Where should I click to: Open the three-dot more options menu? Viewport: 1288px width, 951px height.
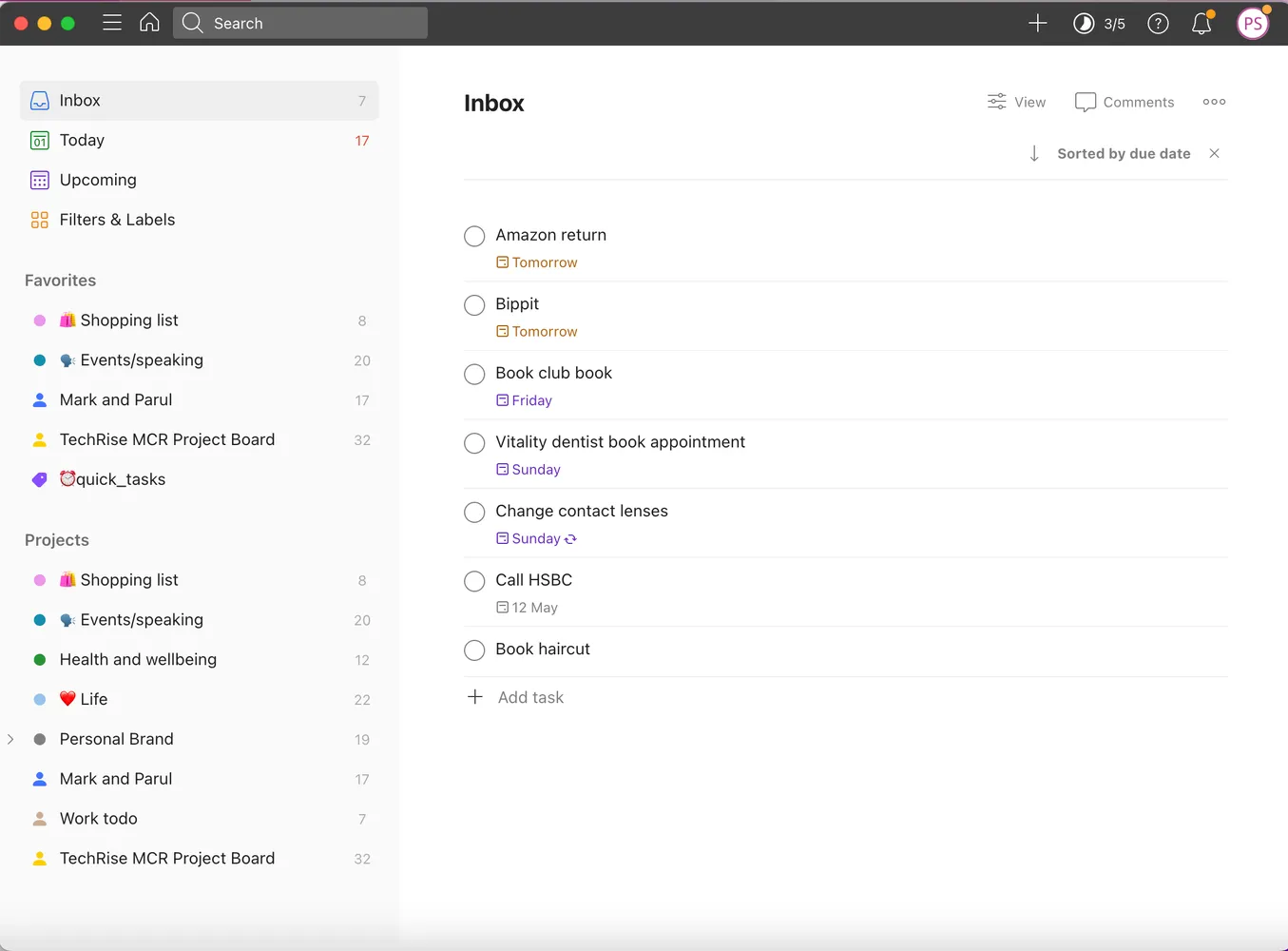pos(1214,102)
